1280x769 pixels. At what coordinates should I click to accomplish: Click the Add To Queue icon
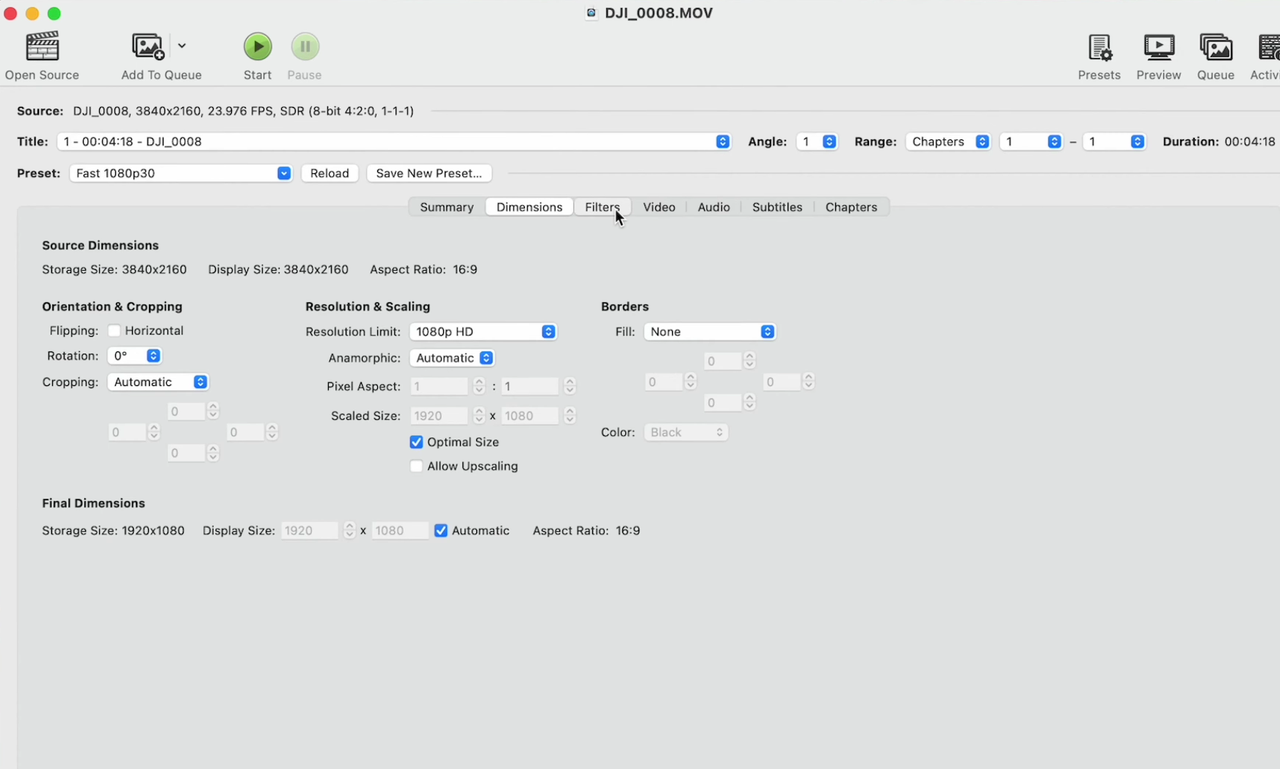pyautogui.click(x=148, y=47)
